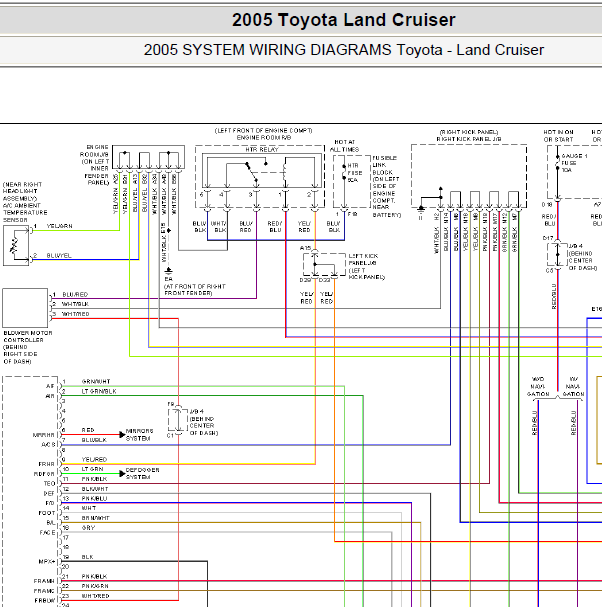Click the EA ground symbol
This screenshot has height=607, width=602.
point(168,270)
